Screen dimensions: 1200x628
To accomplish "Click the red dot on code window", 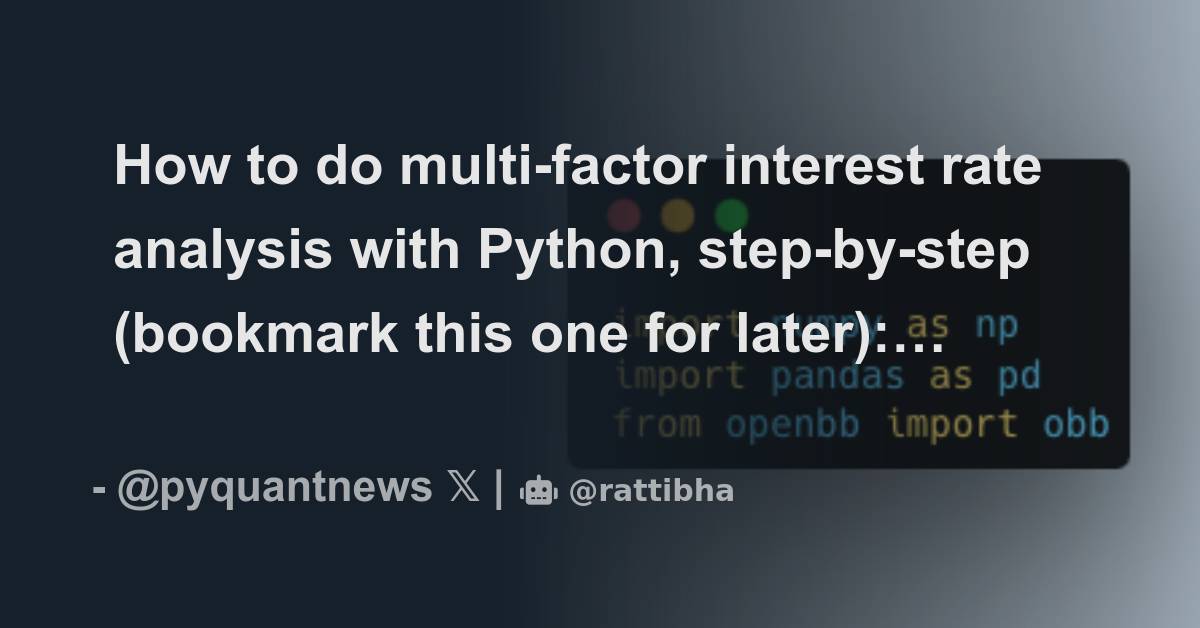I will 624,216.
